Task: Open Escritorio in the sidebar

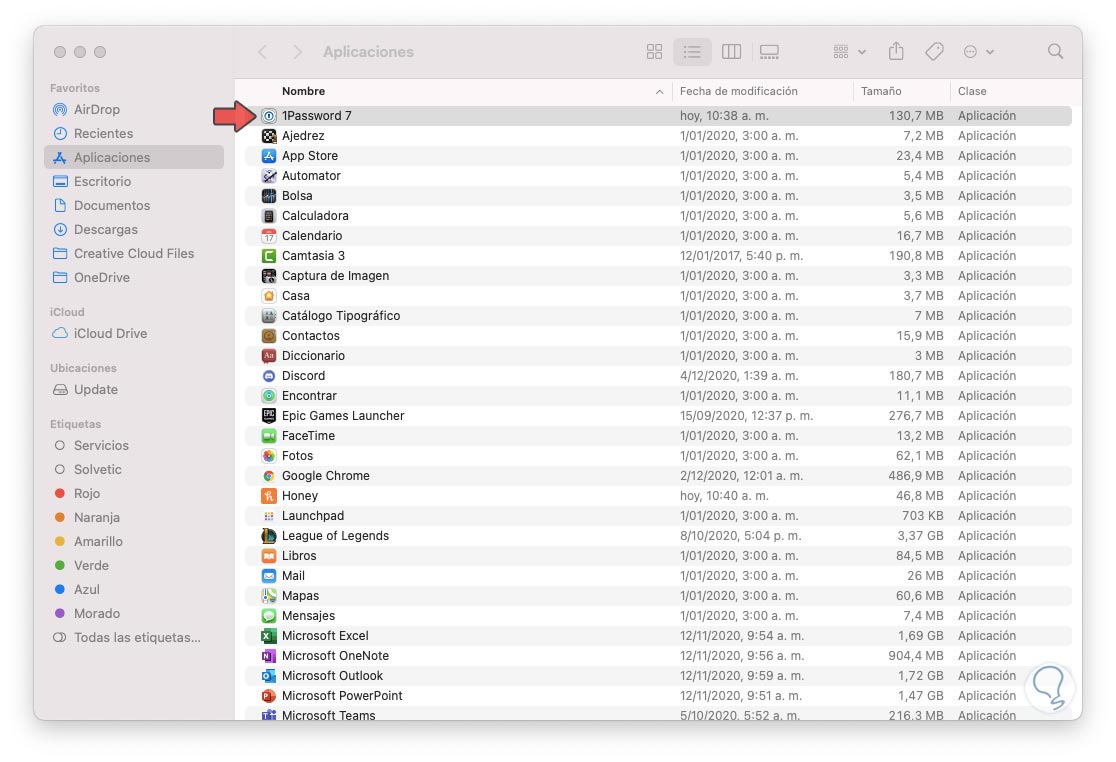Action: (102, 181)
